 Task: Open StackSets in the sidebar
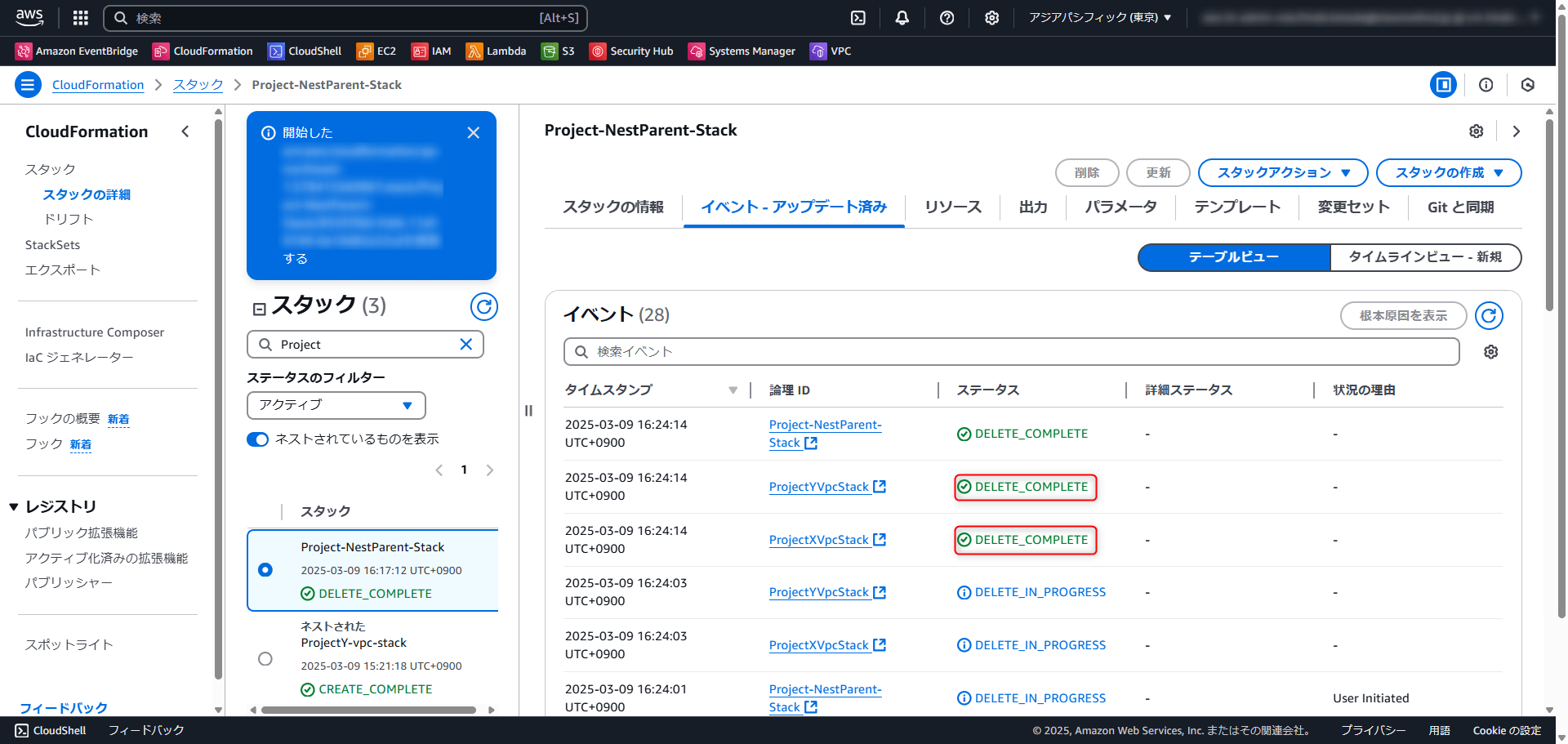click(x=52, y=244)
